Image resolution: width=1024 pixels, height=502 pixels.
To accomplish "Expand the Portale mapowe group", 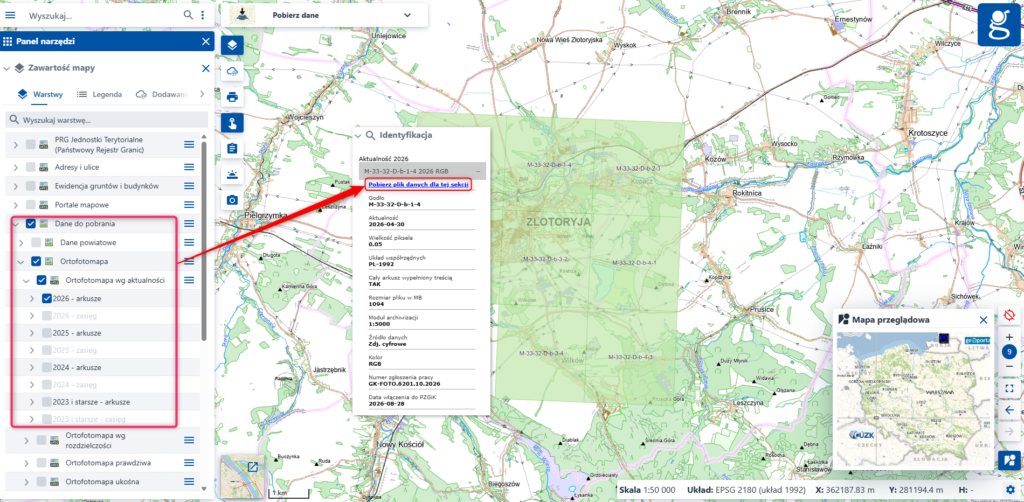I will (x=16, y=204).
